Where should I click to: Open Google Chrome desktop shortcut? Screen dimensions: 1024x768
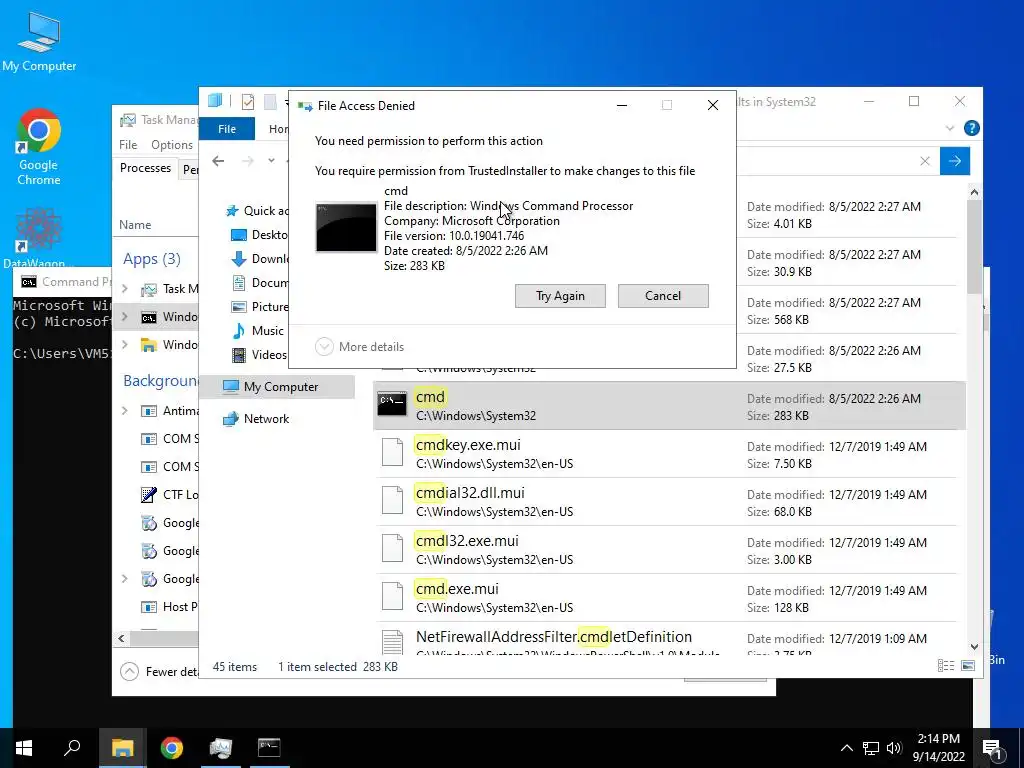[x=39, y=146]
